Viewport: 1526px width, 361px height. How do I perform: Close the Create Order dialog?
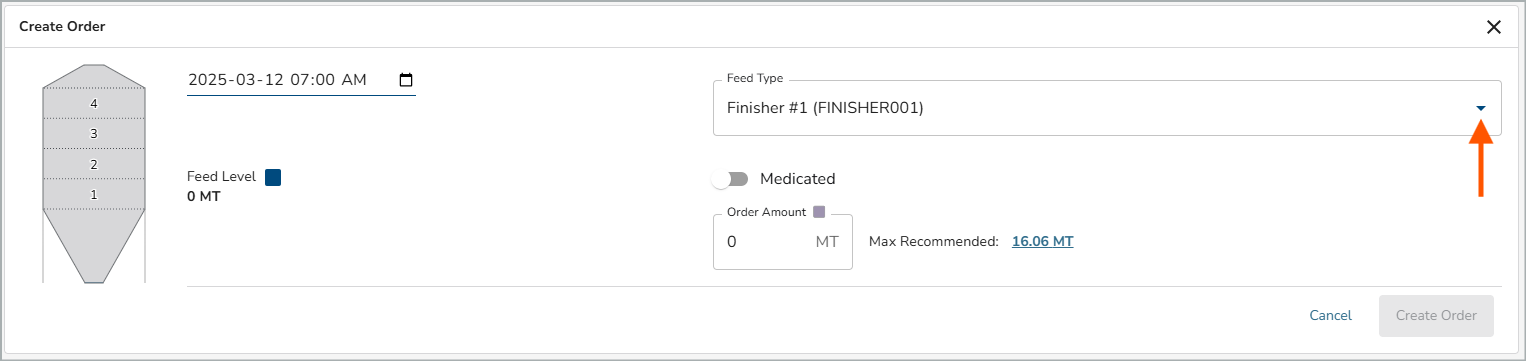[1494, 27]
